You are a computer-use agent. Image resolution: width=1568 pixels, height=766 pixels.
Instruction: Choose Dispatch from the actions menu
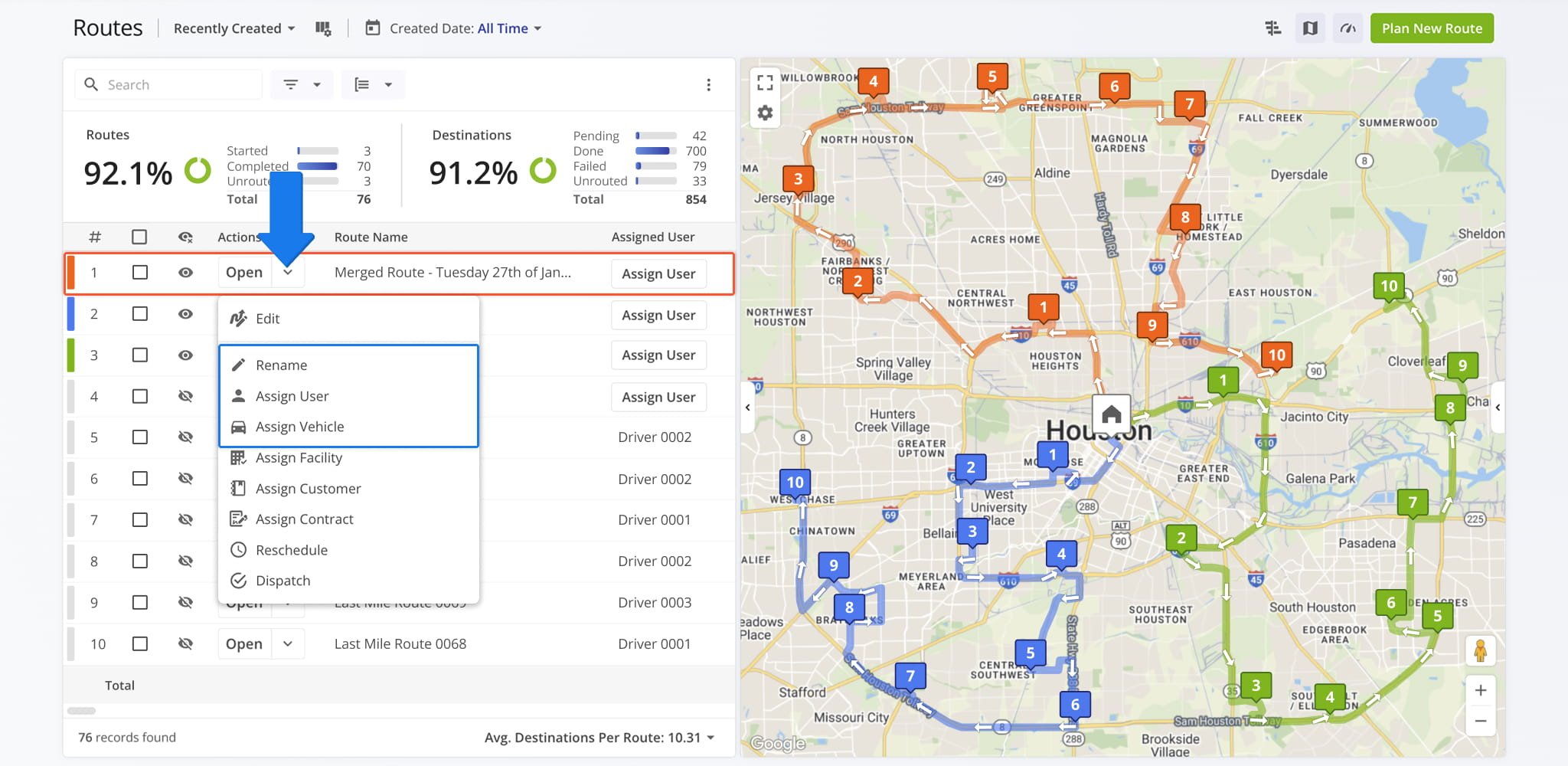click(283, 581)
